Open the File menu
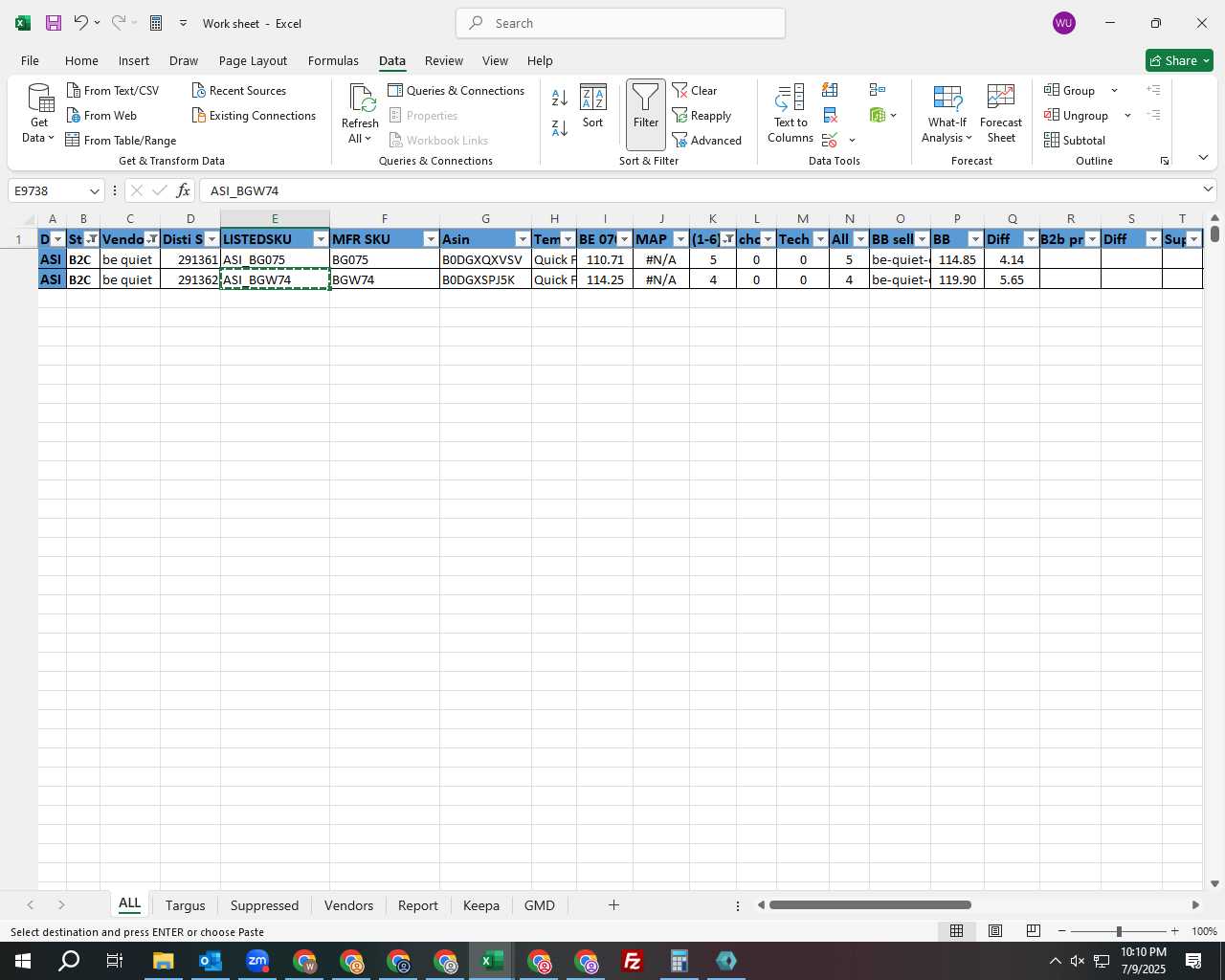 coord(30,60)
